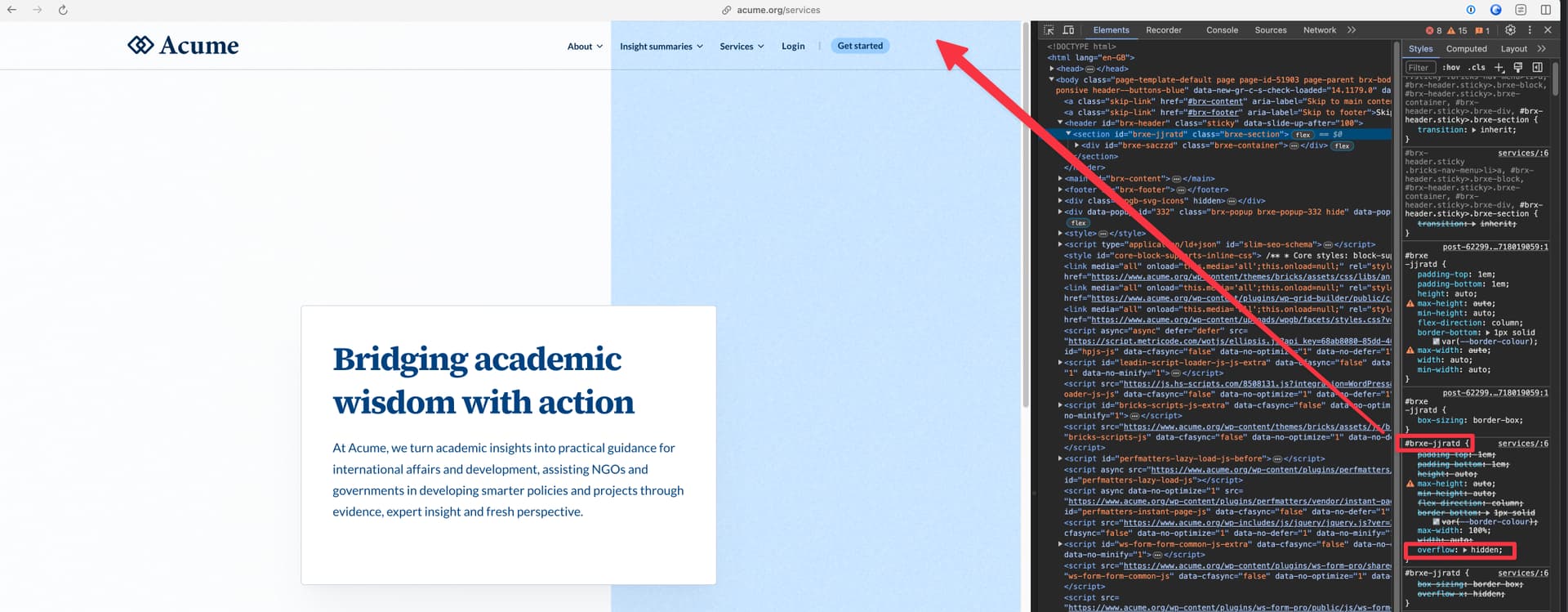Expand the overflow: hidden shorthand triangle

tap(1465, 550)
